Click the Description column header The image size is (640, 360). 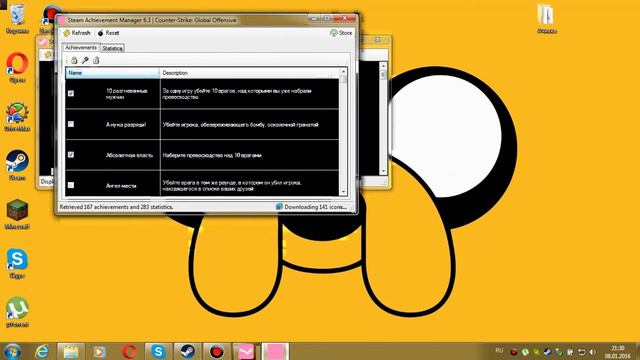point(249,73)
